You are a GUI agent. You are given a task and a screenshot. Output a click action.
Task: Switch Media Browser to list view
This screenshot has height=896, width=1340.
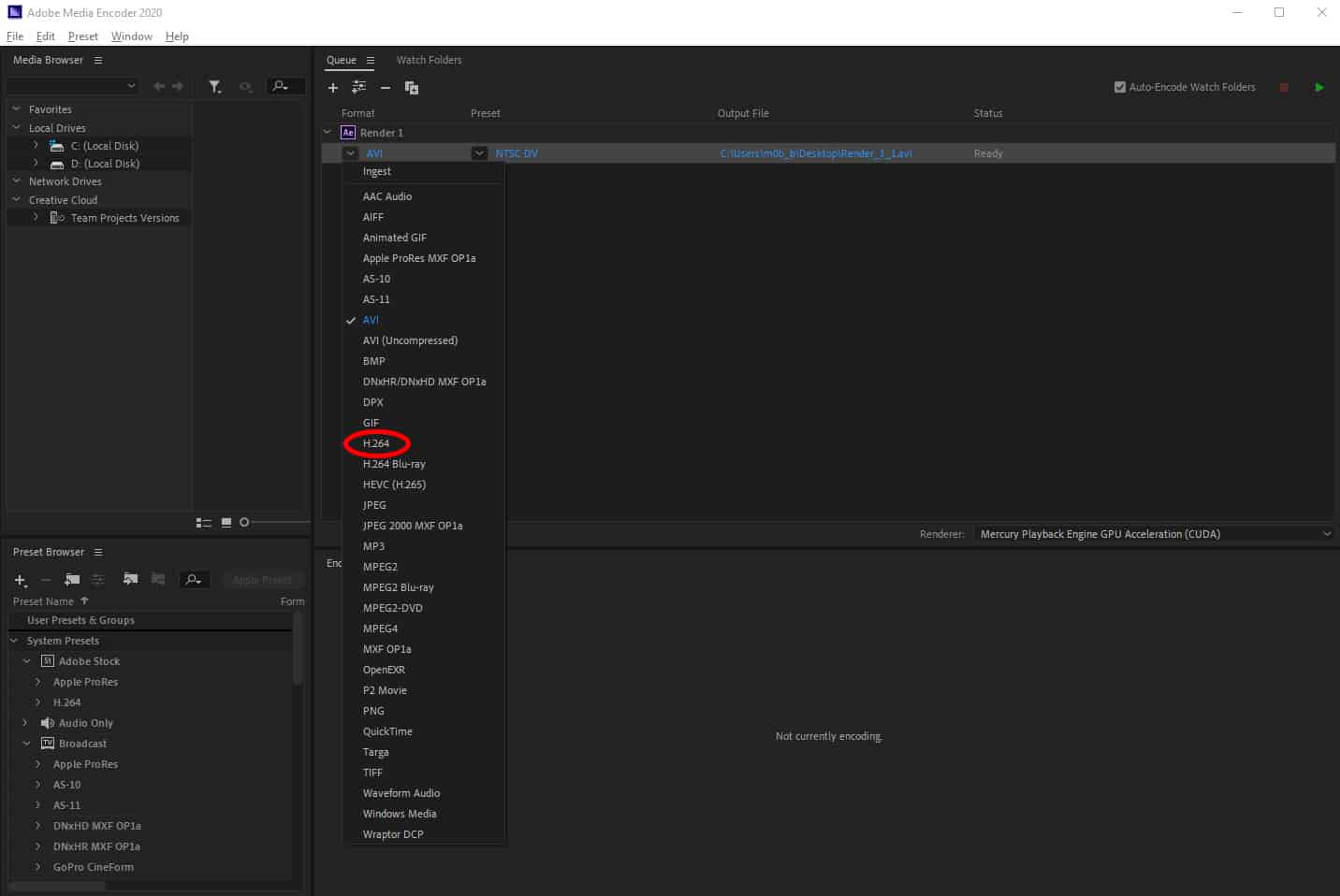pyautogui.click(x=203, y=523)
